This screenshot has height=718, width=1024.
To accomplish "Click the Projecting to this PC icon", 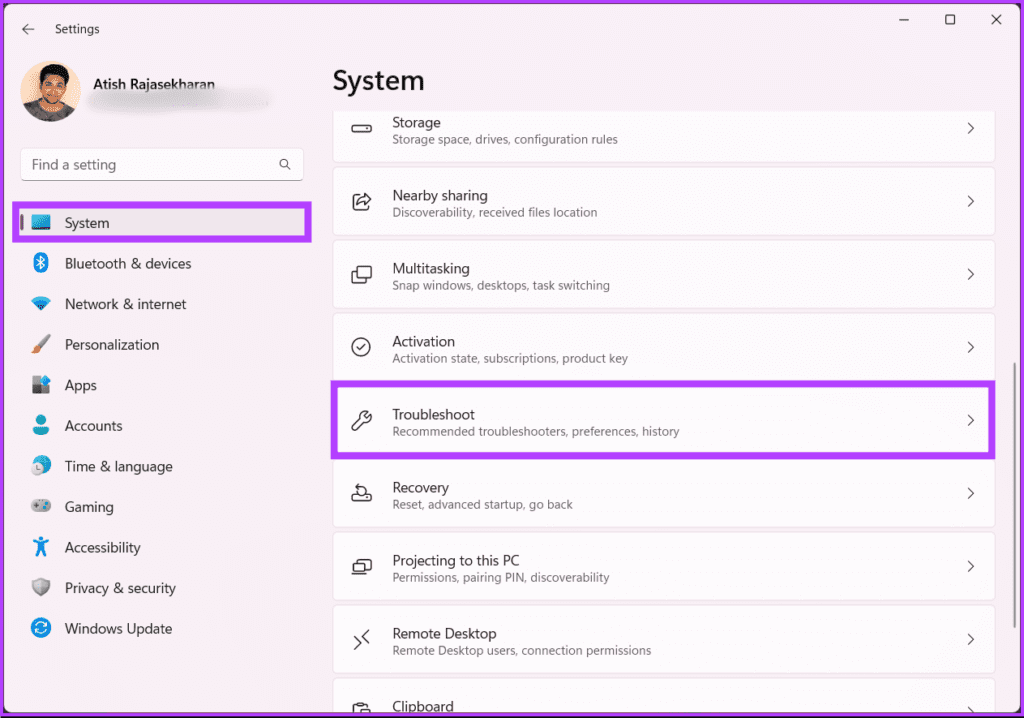I will (x=362, y=567).
